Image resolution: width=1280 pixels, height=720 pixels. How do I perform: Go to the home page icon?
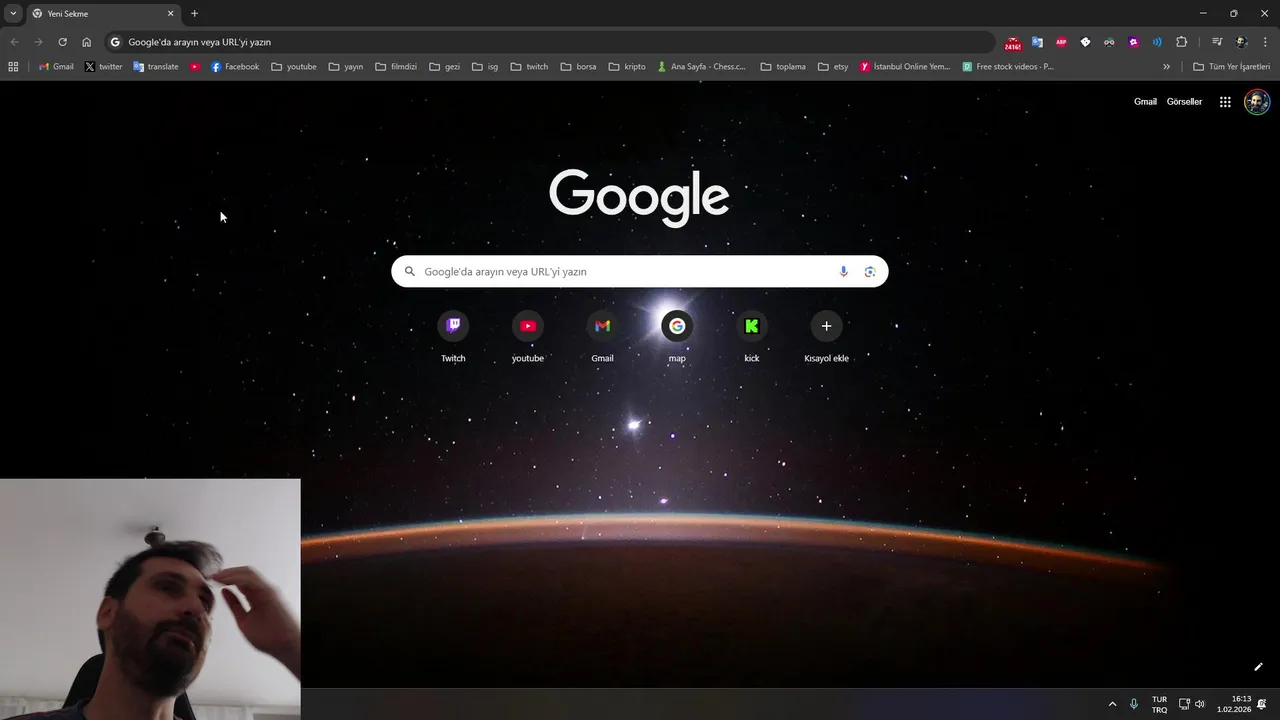(x=87, y=42)
